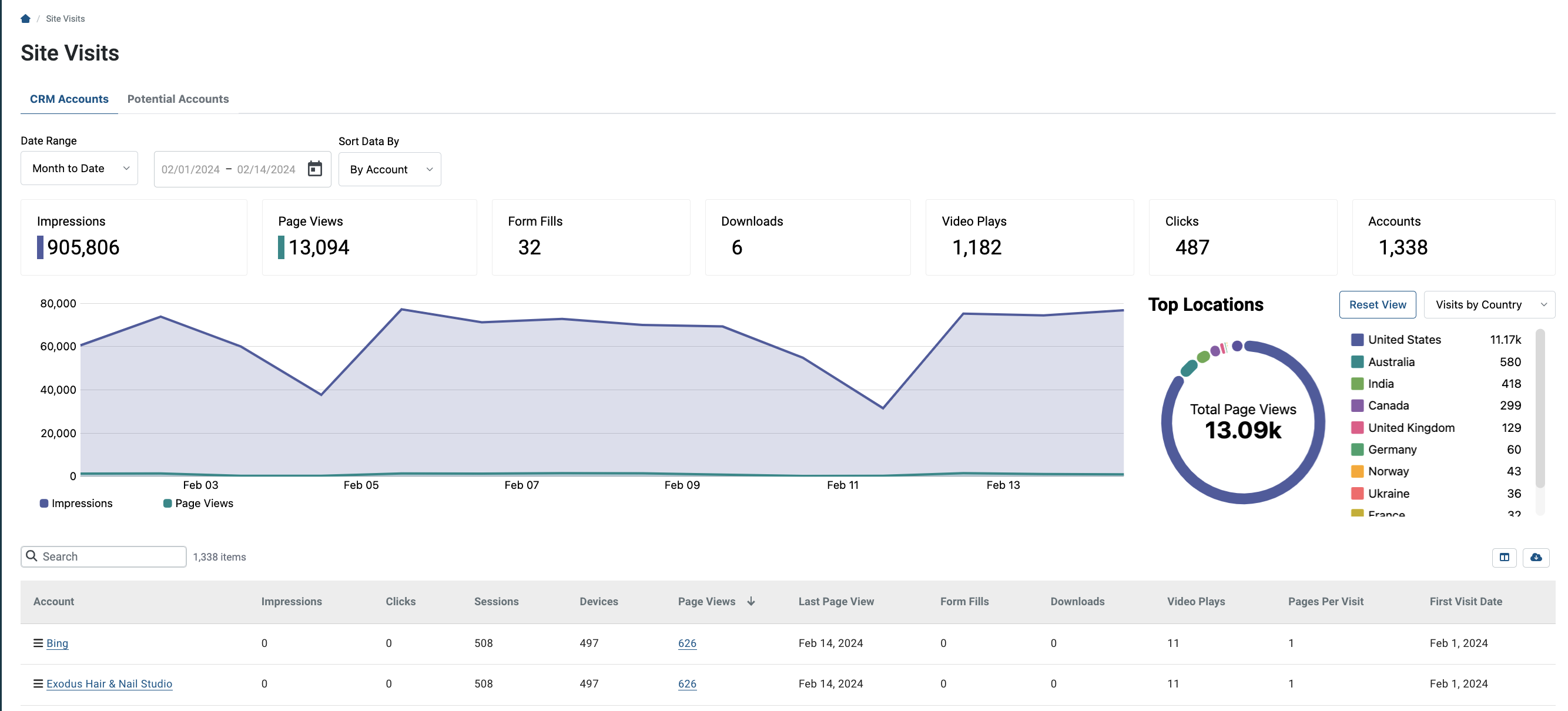
Task: Click the Clicks summary card
Action: click(x=1243, y=237)
